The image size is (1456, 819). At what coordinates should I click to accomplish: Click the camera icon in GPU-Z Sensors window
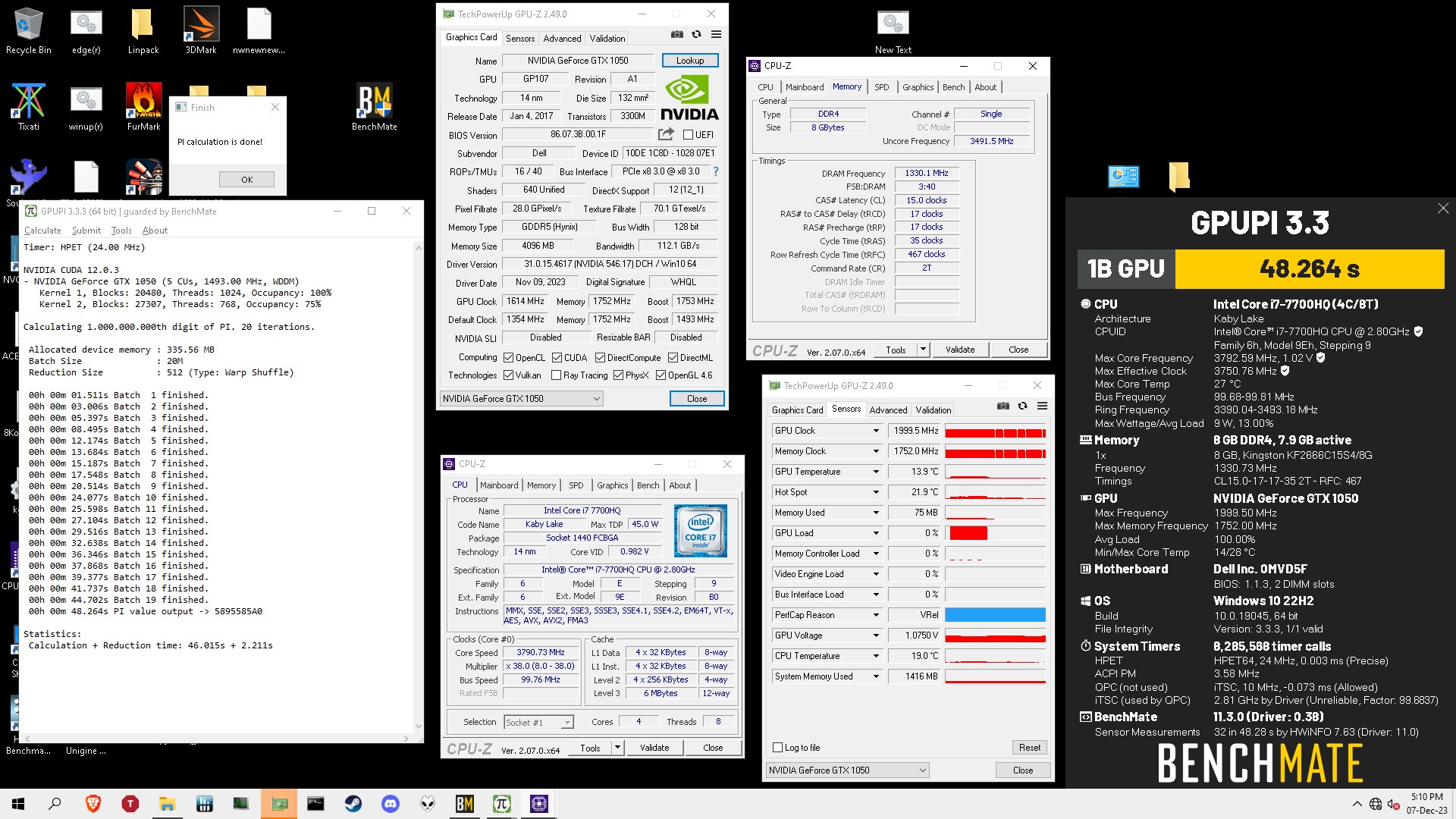pos(1003,406)
